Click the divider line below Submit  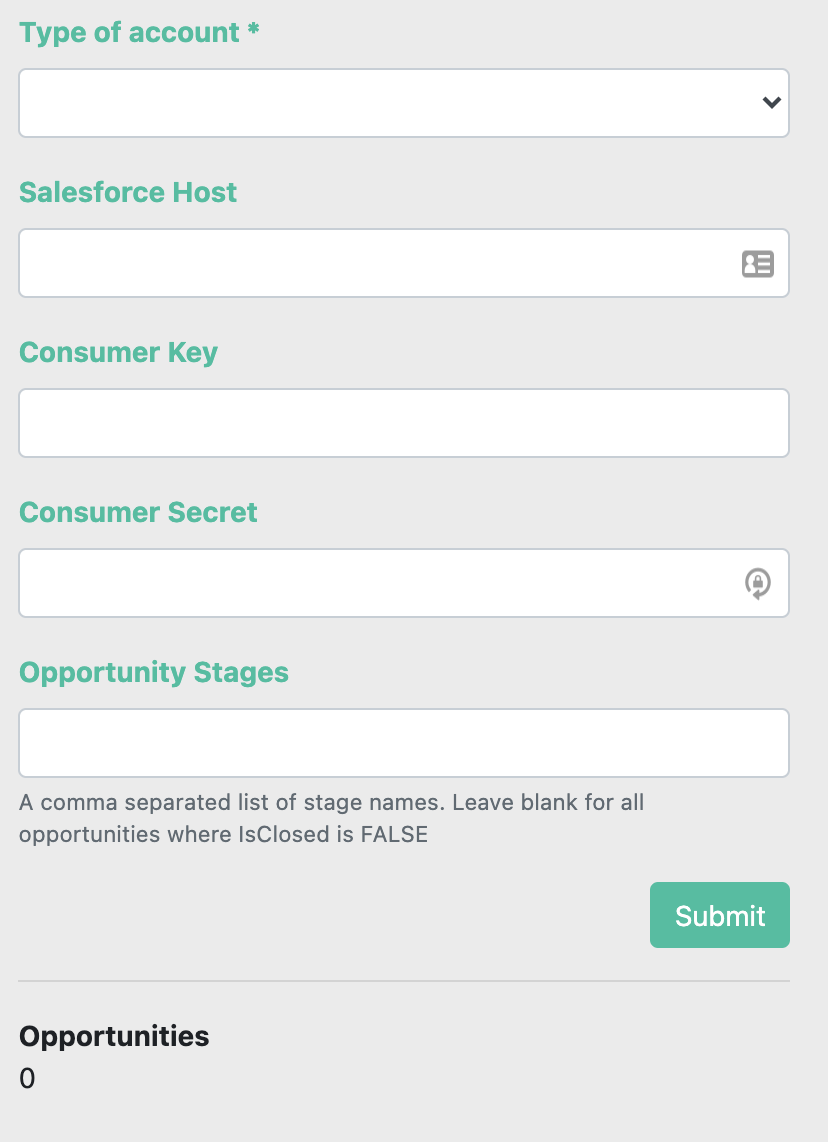coord(404,981)
